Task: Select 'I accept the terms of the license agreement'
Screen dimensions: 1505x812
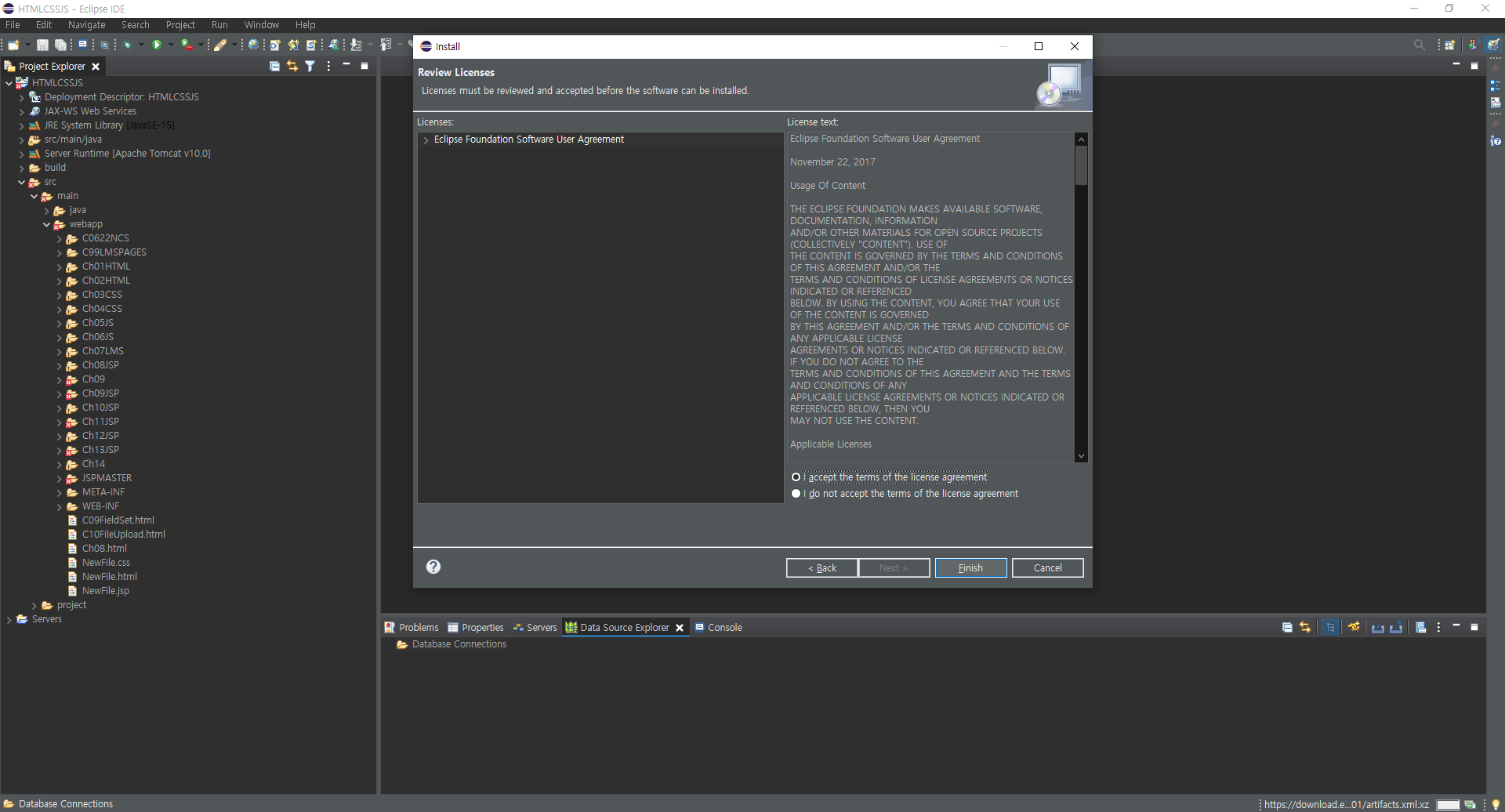Action: (x=796, y=477)
